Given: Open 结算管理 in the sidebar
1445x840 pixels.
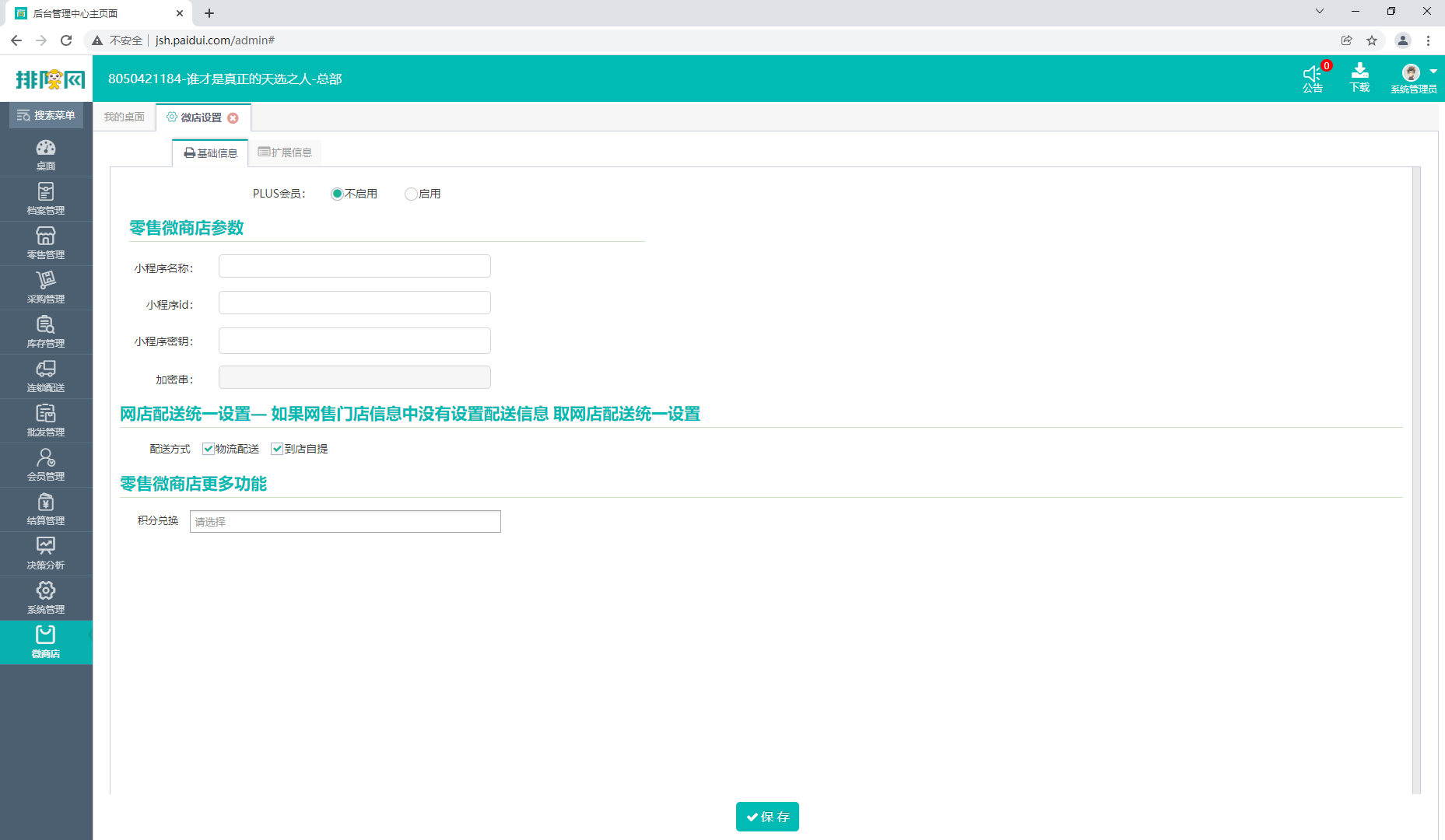Looking at the screenshot, I should point(46,509).
